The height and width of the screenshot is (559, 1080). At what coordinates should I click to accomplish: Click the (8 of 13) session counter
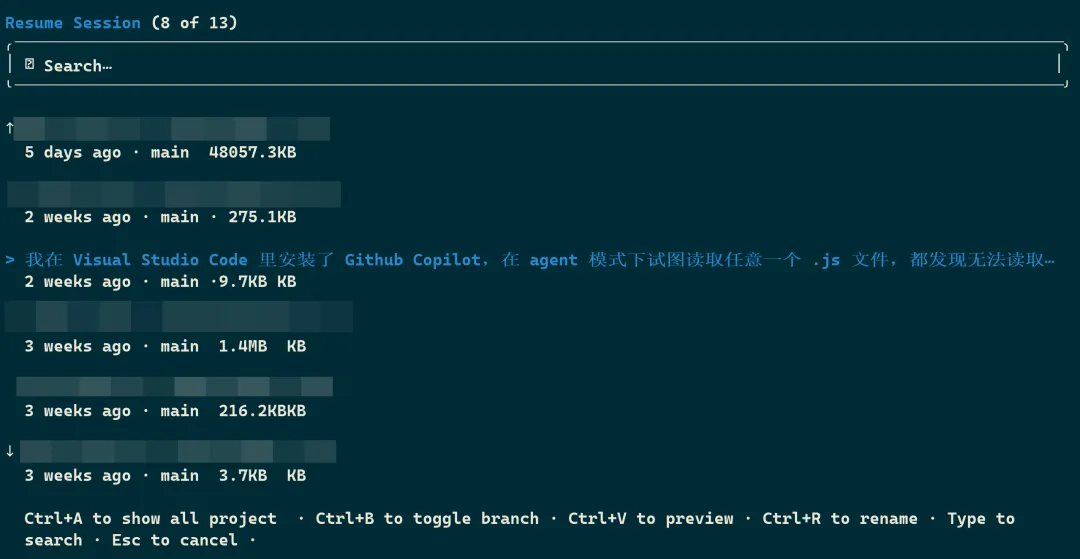coord(194,22)
